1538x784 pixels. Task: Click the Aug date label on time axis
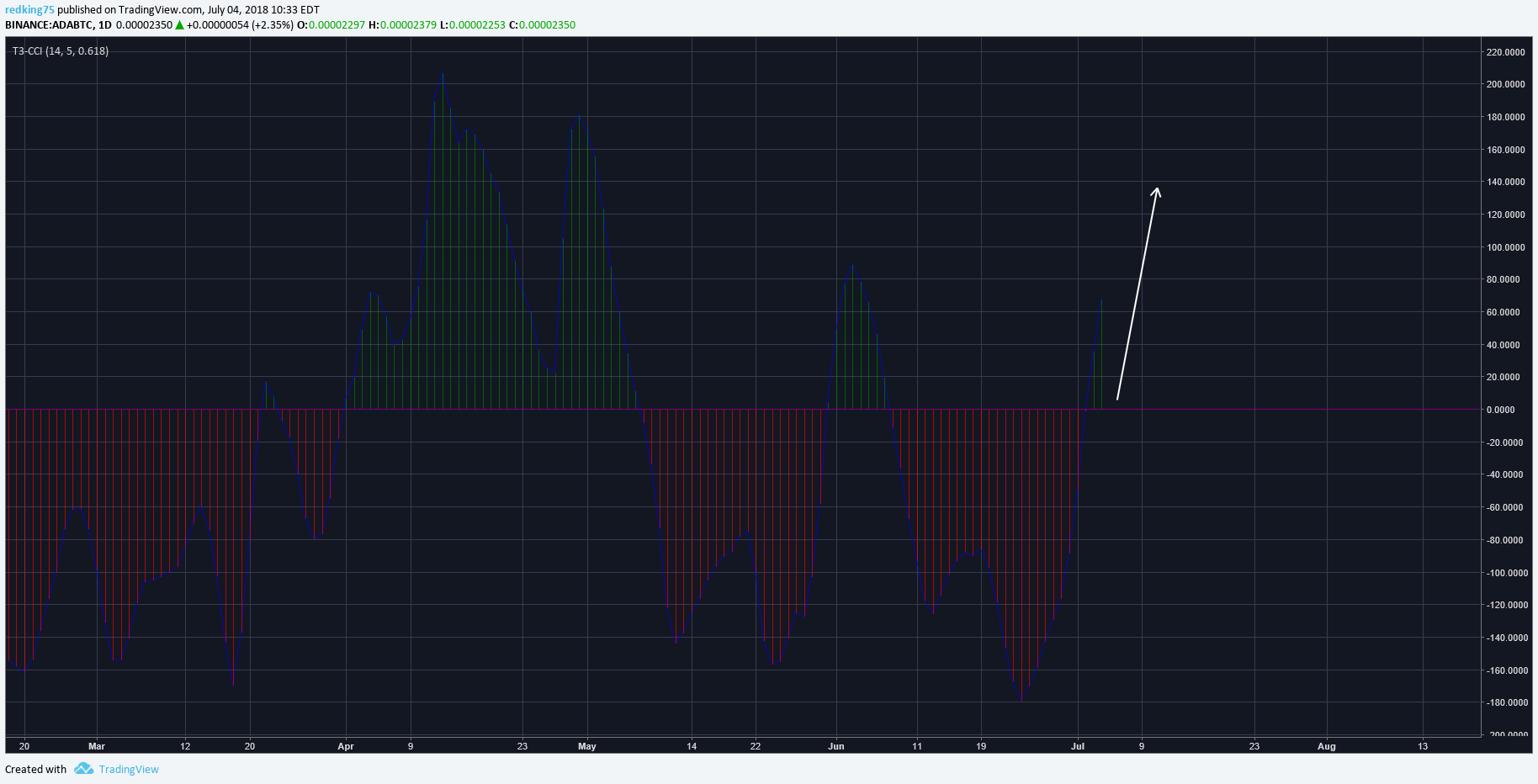[x=1327, y=746]
